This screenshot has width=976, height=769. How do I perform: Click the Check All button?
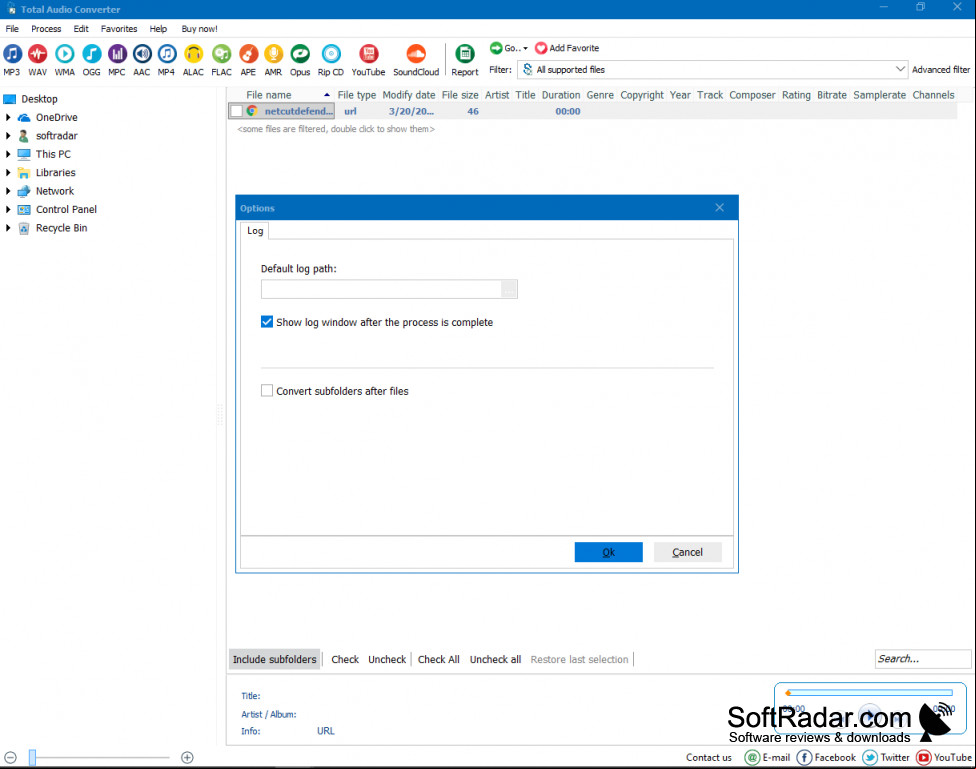[439, 659]
